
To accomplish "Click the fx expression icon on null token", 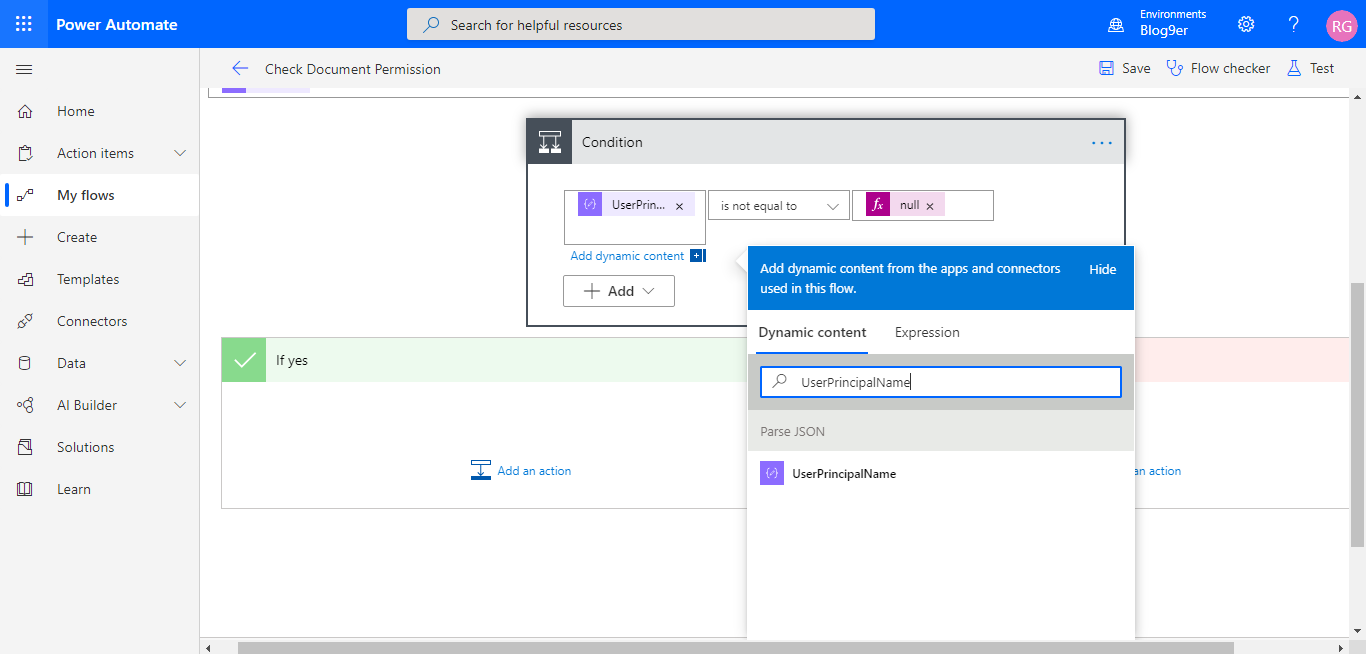I will click(878, 205).
